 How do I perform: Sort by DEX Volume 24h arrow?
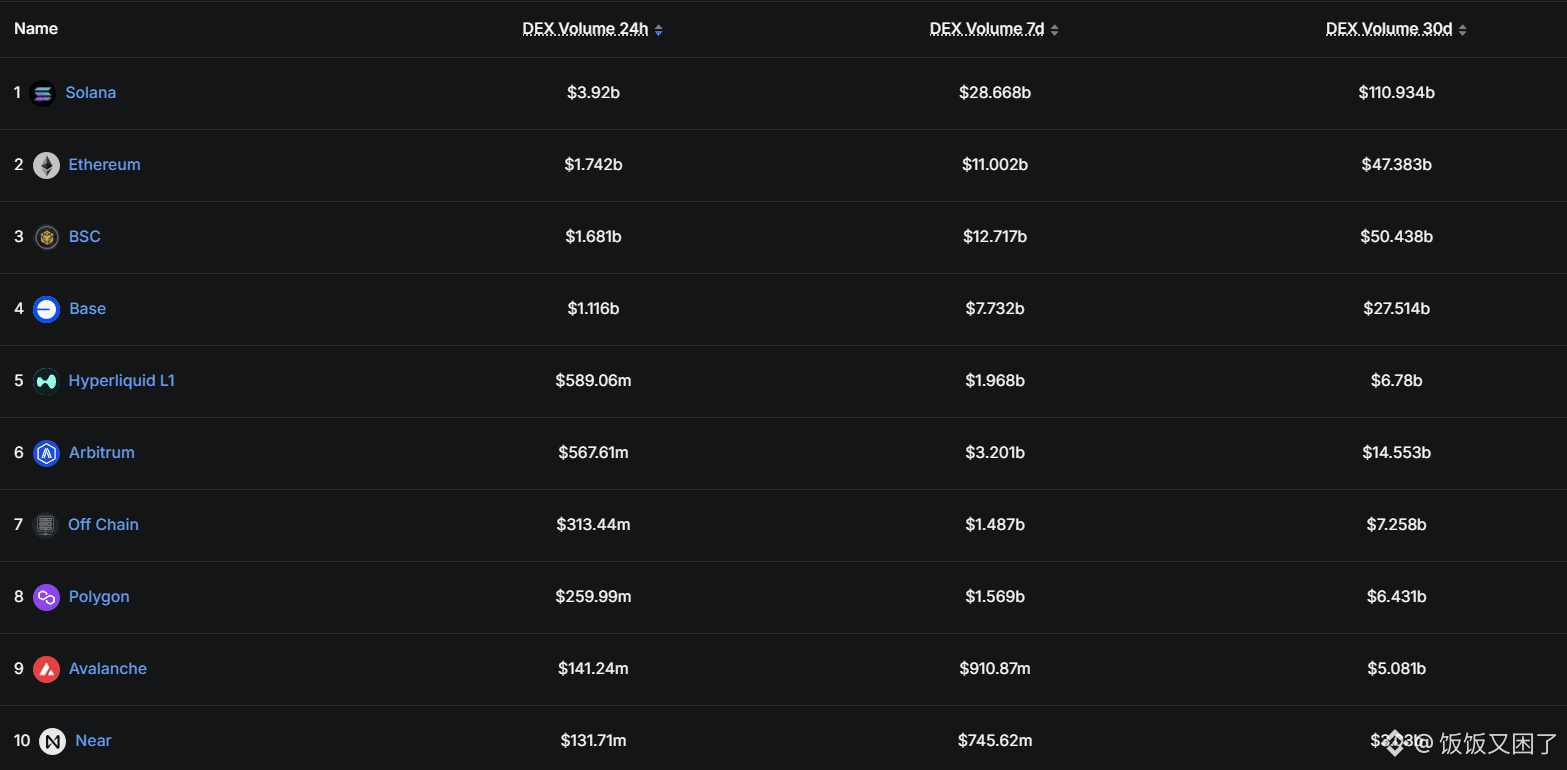(658, 30)
